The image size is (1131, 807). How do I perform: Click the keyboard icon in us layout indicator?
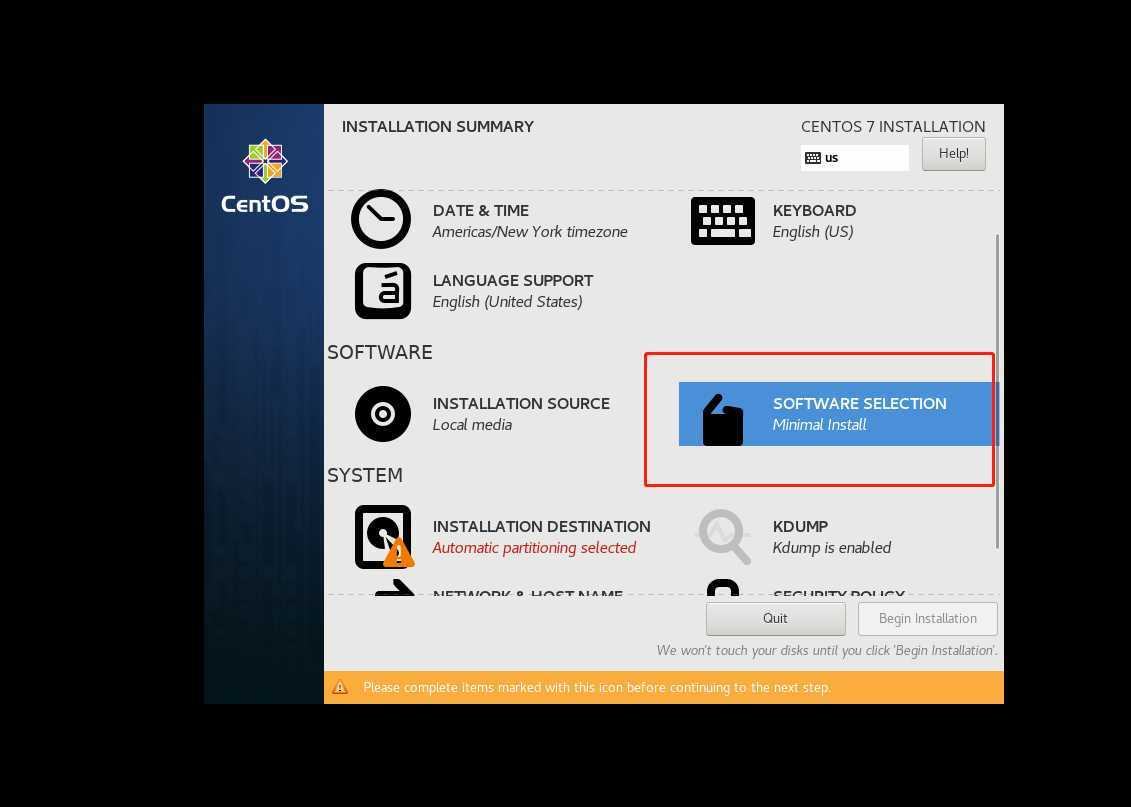[813, 158]
